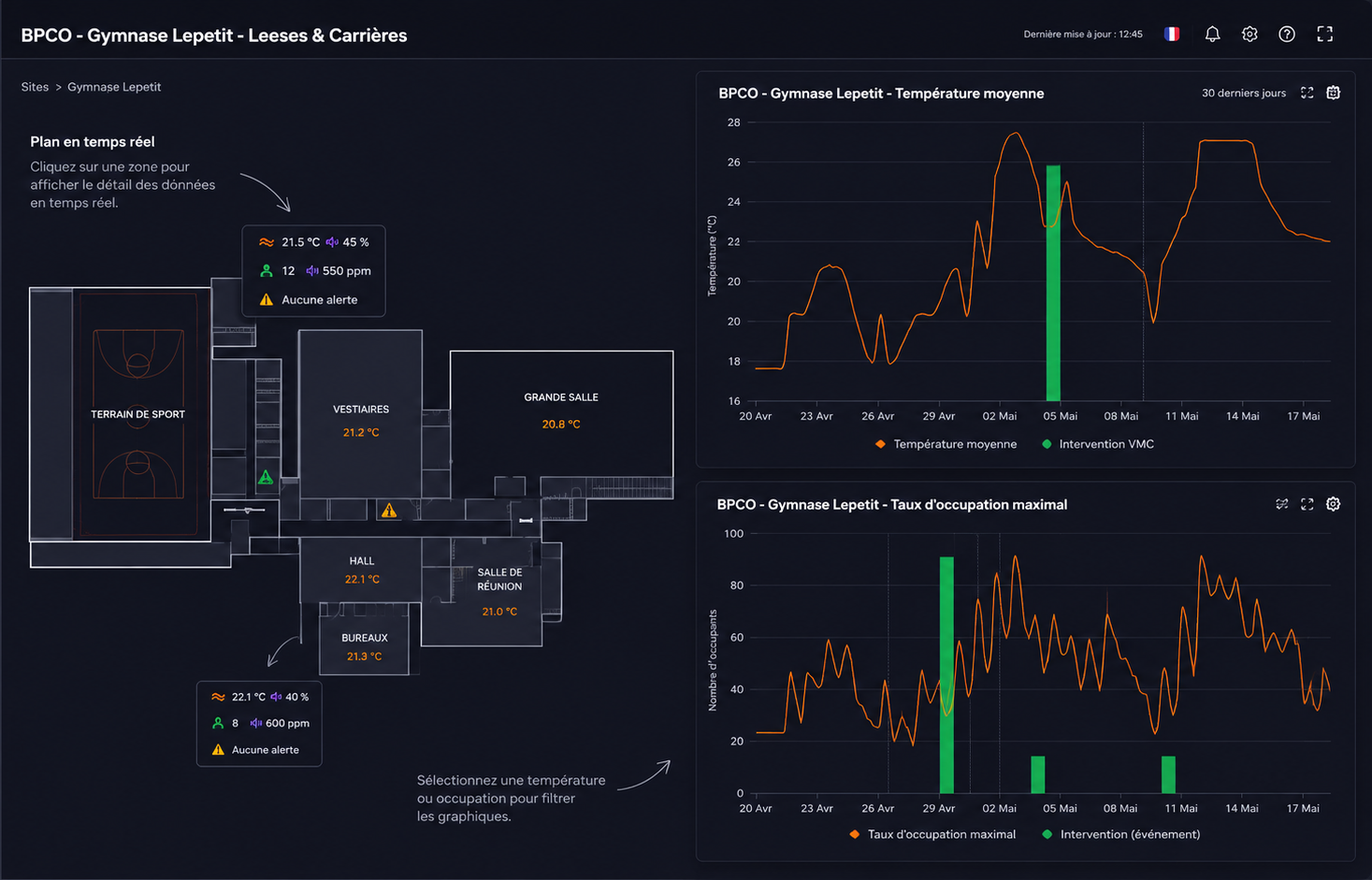Click the 21.2 °C value in Vestiaires

[361, 433]
